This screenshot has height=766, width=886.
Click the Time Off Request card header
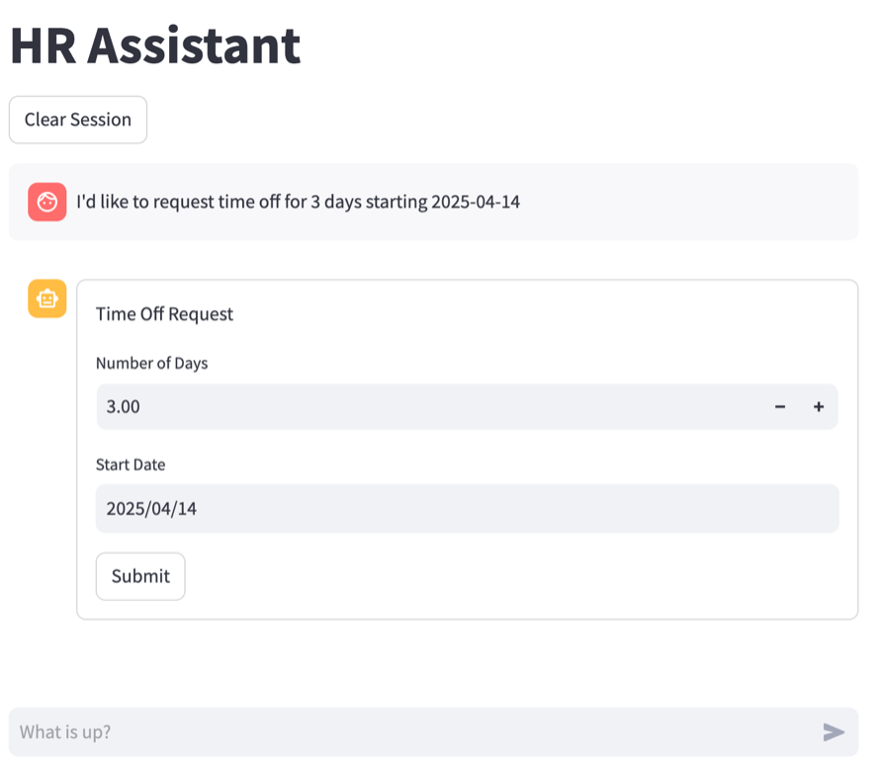point(164,313)
